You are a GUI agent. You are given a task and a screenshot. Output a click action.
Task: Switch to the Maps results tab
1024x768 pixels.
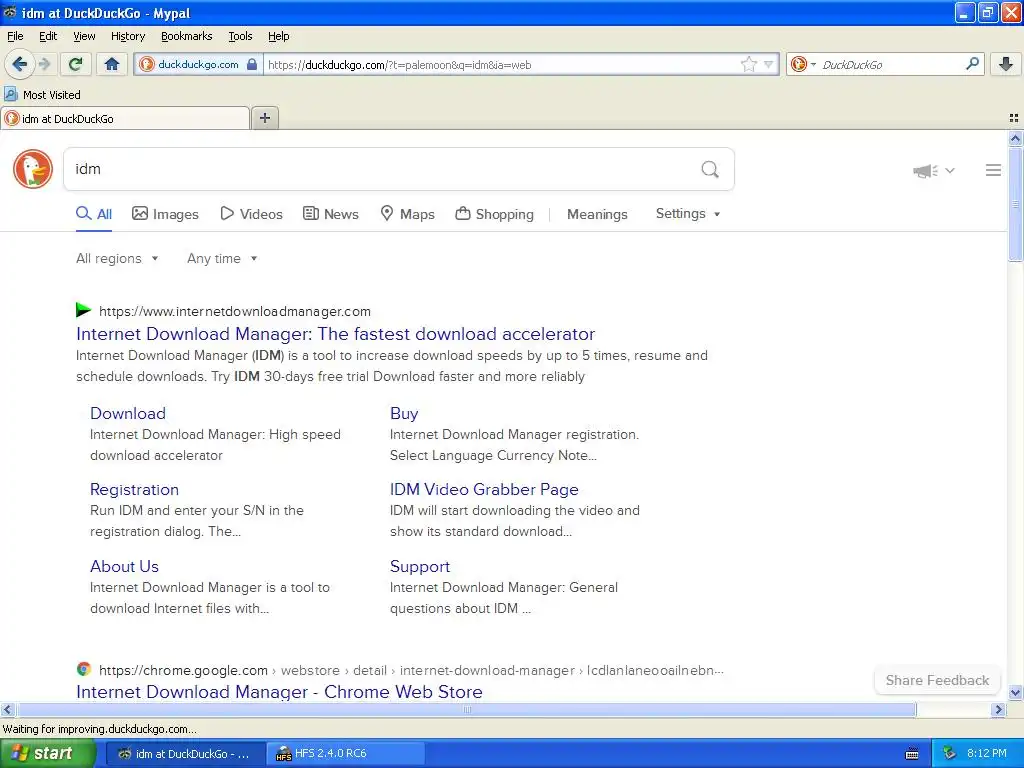(x=408, y=214)
